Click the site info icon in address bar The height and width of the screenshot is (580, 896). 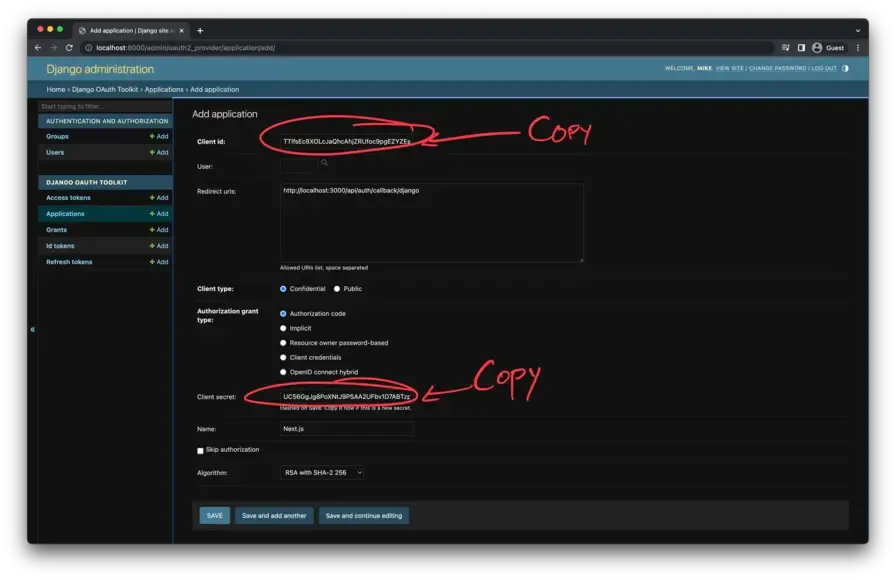click(89, 48)
